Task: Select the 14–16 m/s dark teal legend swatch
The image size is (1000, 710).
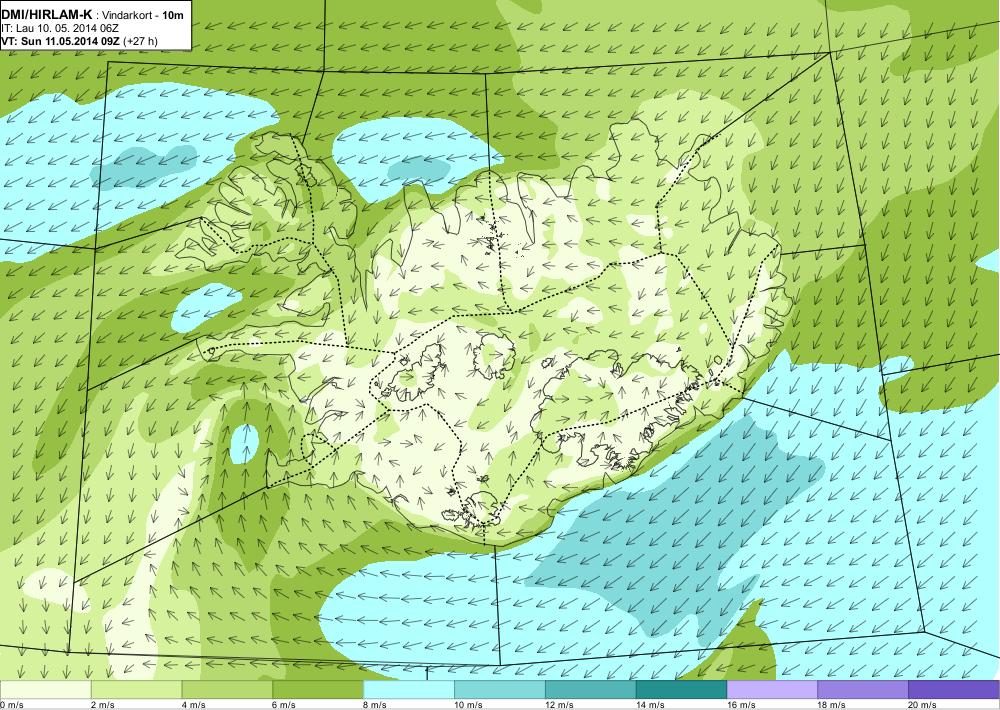Action: pyautogui.click(x=681, y=690)
